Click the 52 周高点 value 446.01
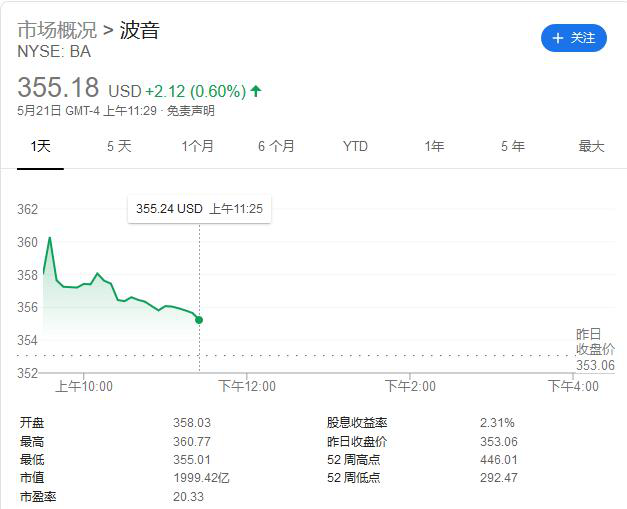This screenshot has width=627, height=509. pyautogui.click(x=499, y=459)
